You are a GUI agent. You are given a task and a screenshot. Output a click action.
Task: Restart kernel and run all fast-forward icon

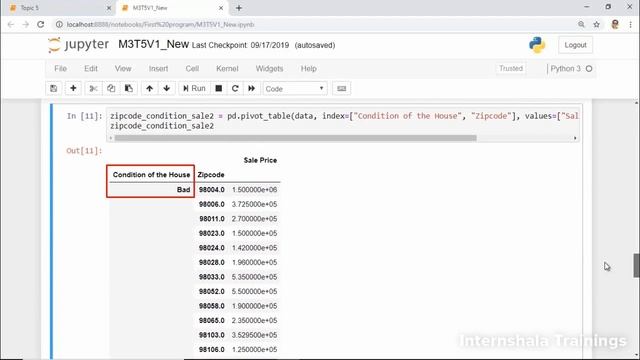click(x=251, y=89)
